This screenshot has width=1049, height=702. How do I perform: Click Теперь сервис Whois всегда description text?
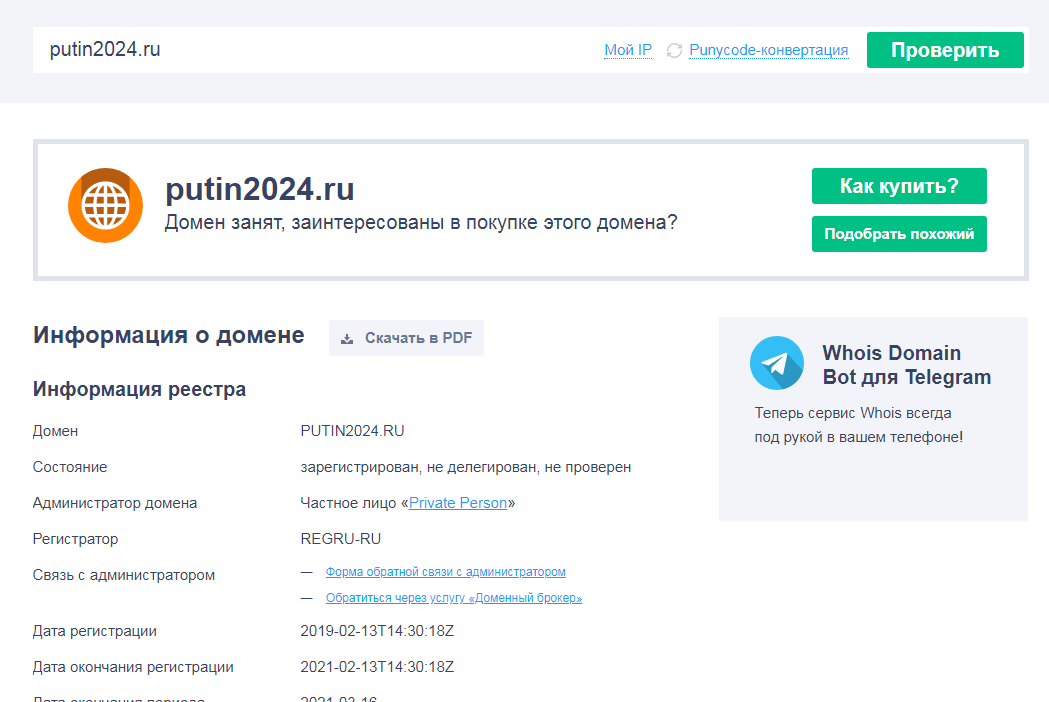pos(859,425)
